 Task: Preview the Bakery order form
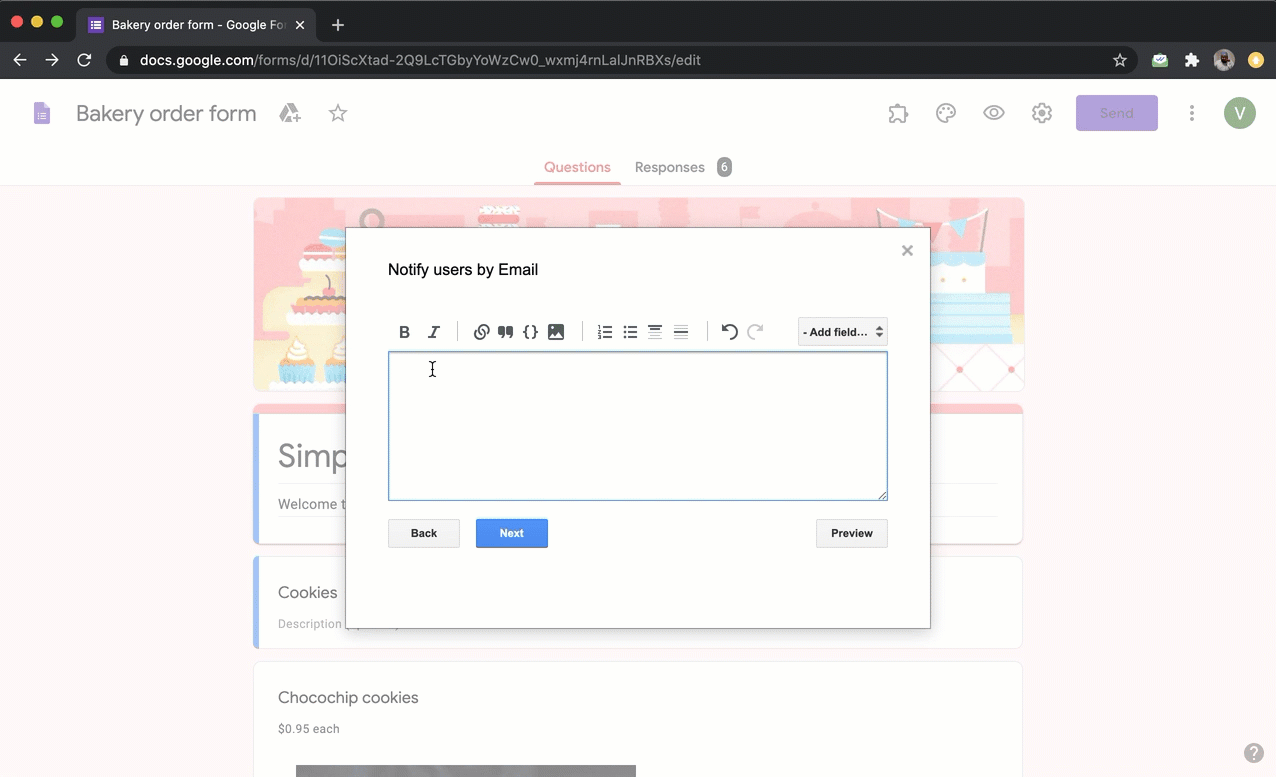pyautogui.click(x=994, y=113)
